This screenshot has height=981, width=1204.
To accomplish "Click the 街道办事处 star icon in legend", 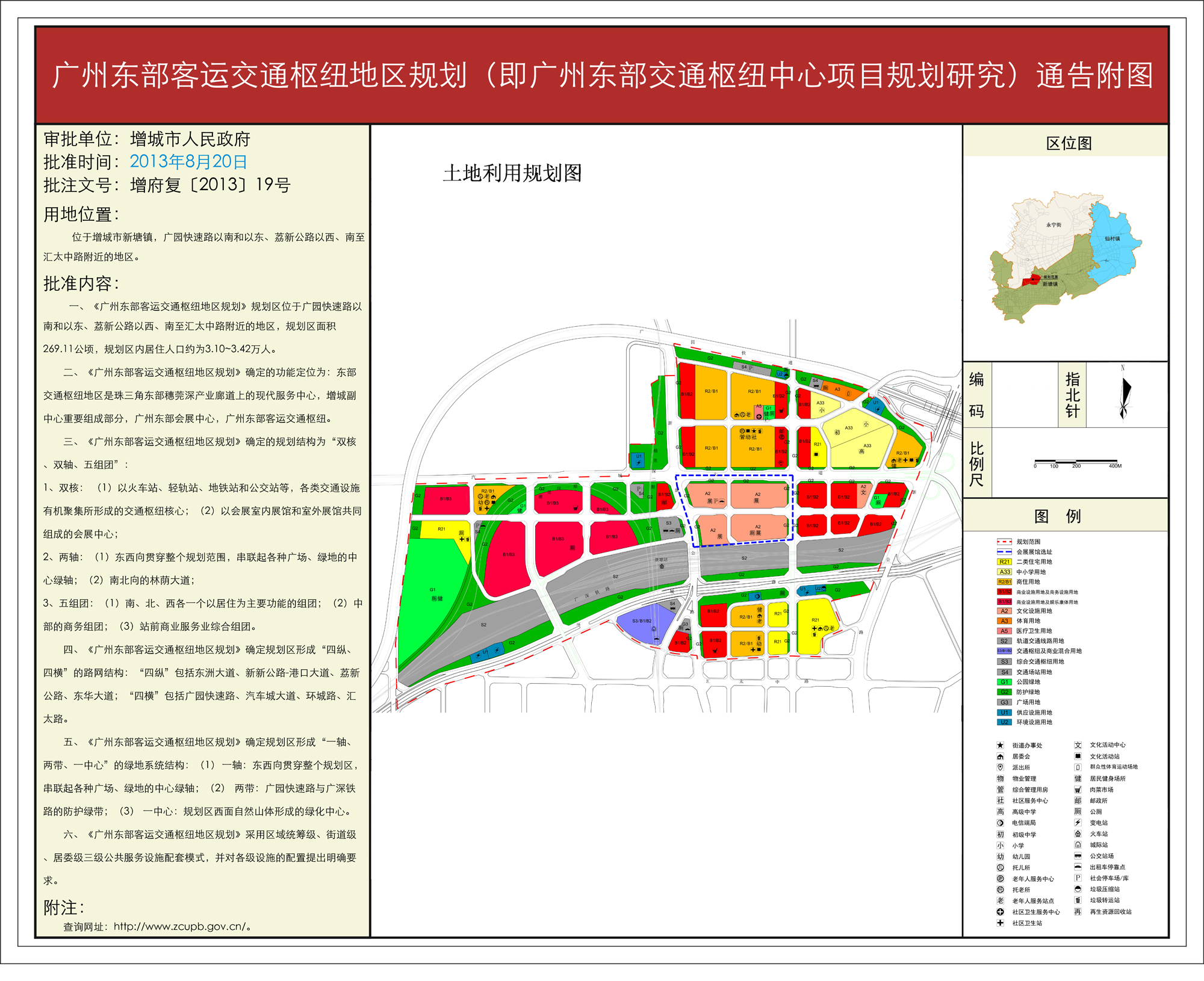I will (x=1001, y=745).
